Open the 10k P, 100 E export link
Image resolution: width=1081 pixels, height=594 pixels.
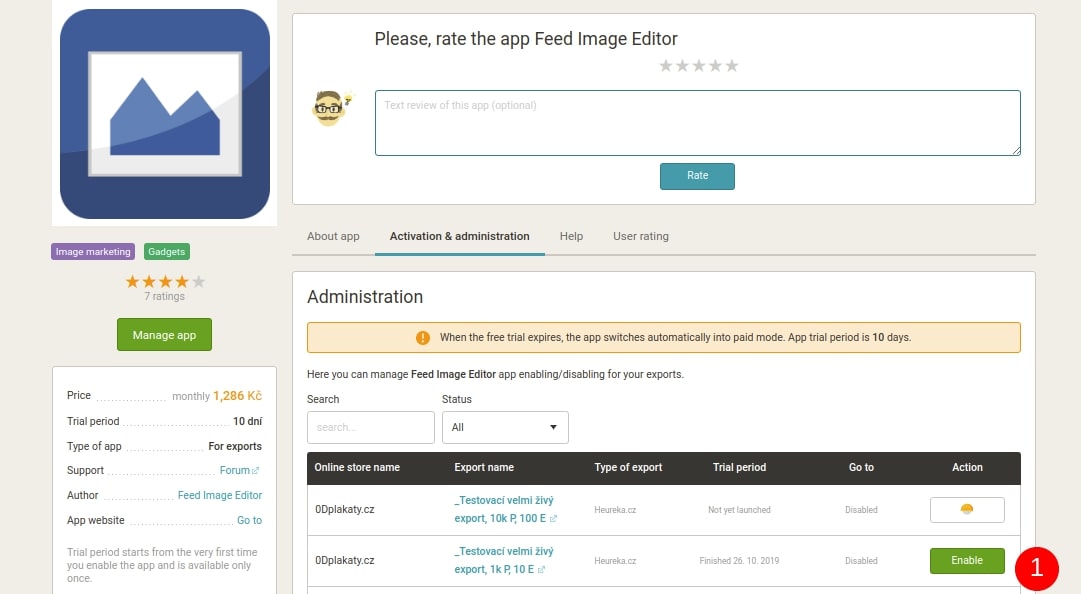503,509
